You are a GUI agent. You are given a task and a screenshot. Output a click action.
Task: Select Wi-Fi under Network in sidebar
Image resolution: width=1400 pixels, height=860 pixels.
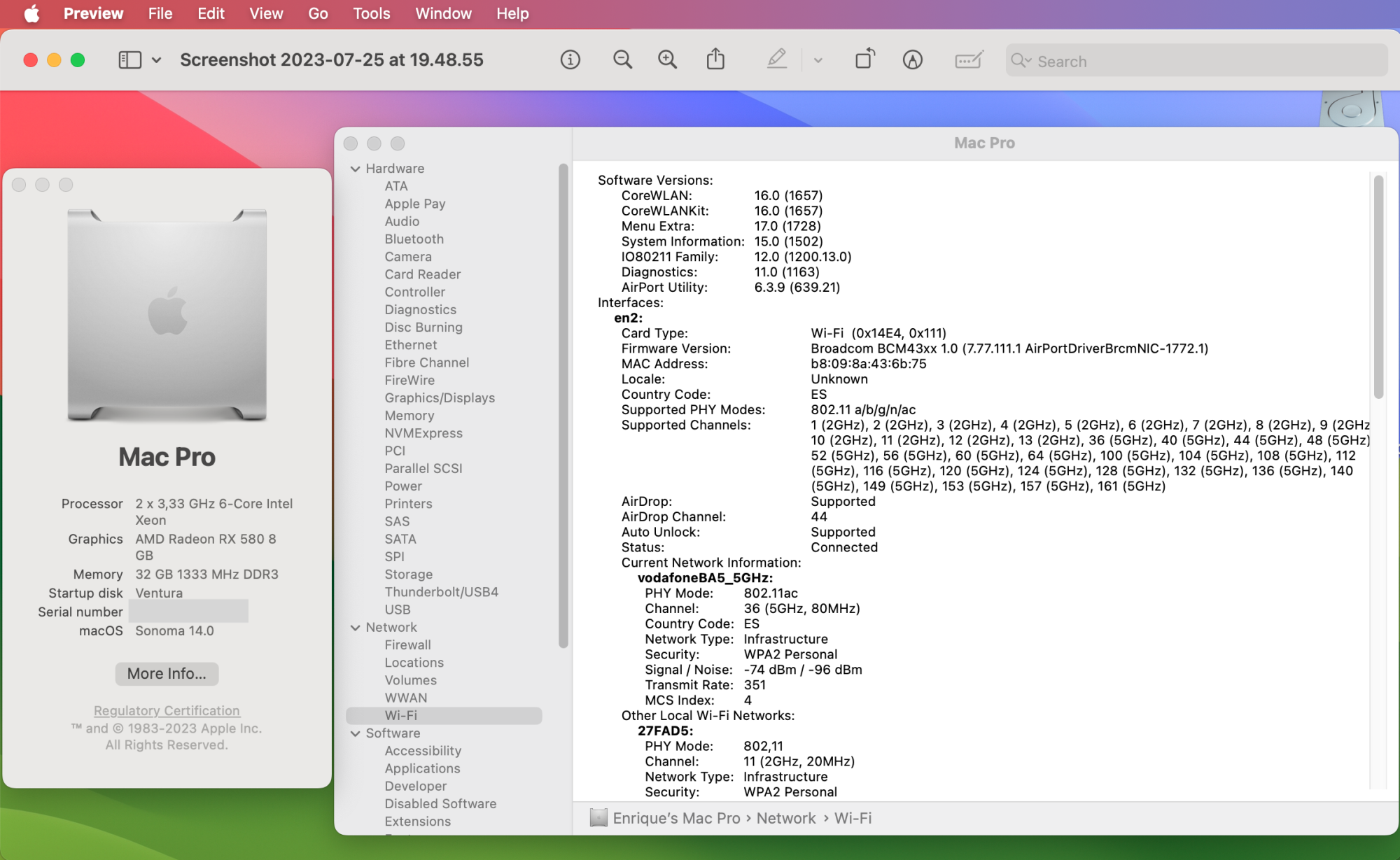(x=400, y=714)
